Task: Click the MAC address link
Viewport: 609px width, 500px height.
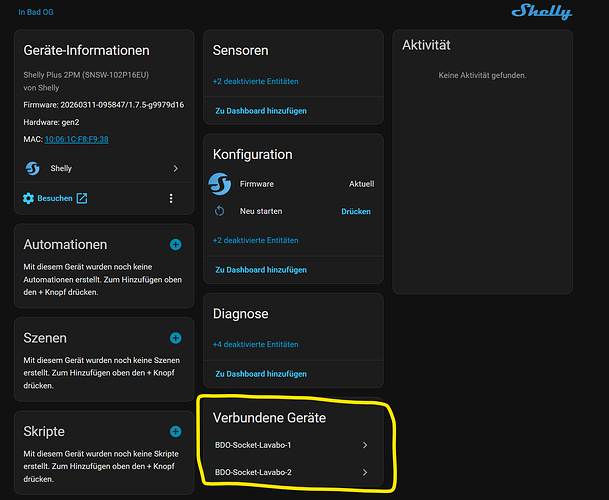Action: pyautogui.click(x=76, y=139)
